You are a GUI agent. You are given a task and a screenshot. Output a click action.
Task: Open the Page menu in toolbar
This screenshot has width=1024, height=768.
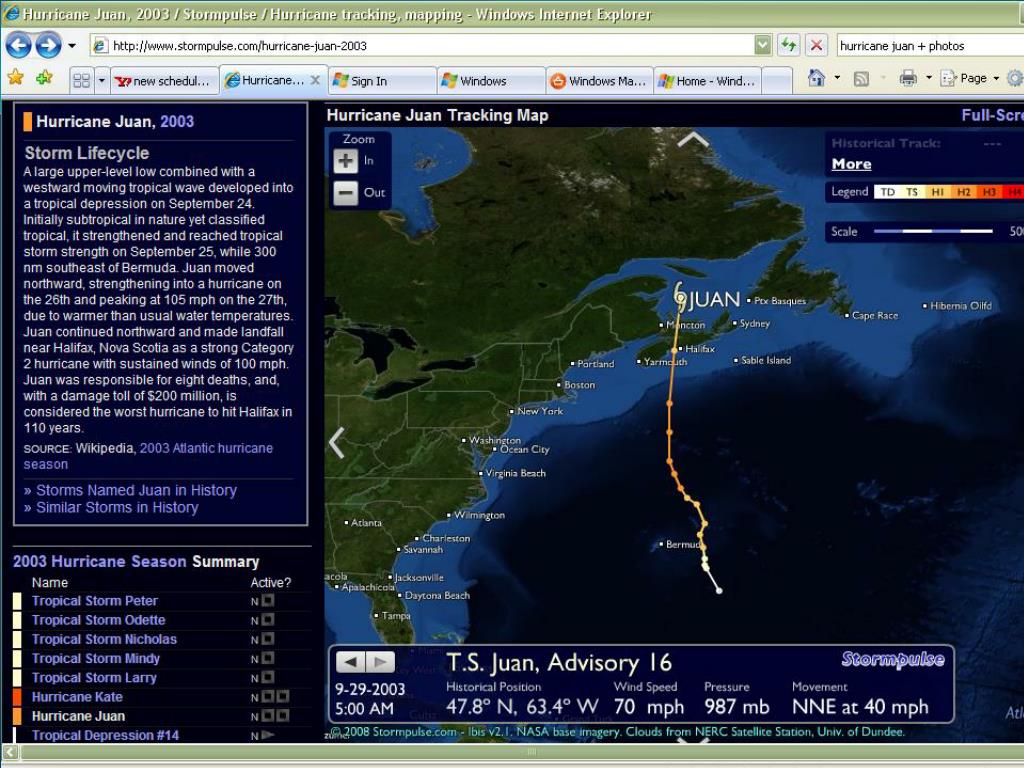(969, 78)
